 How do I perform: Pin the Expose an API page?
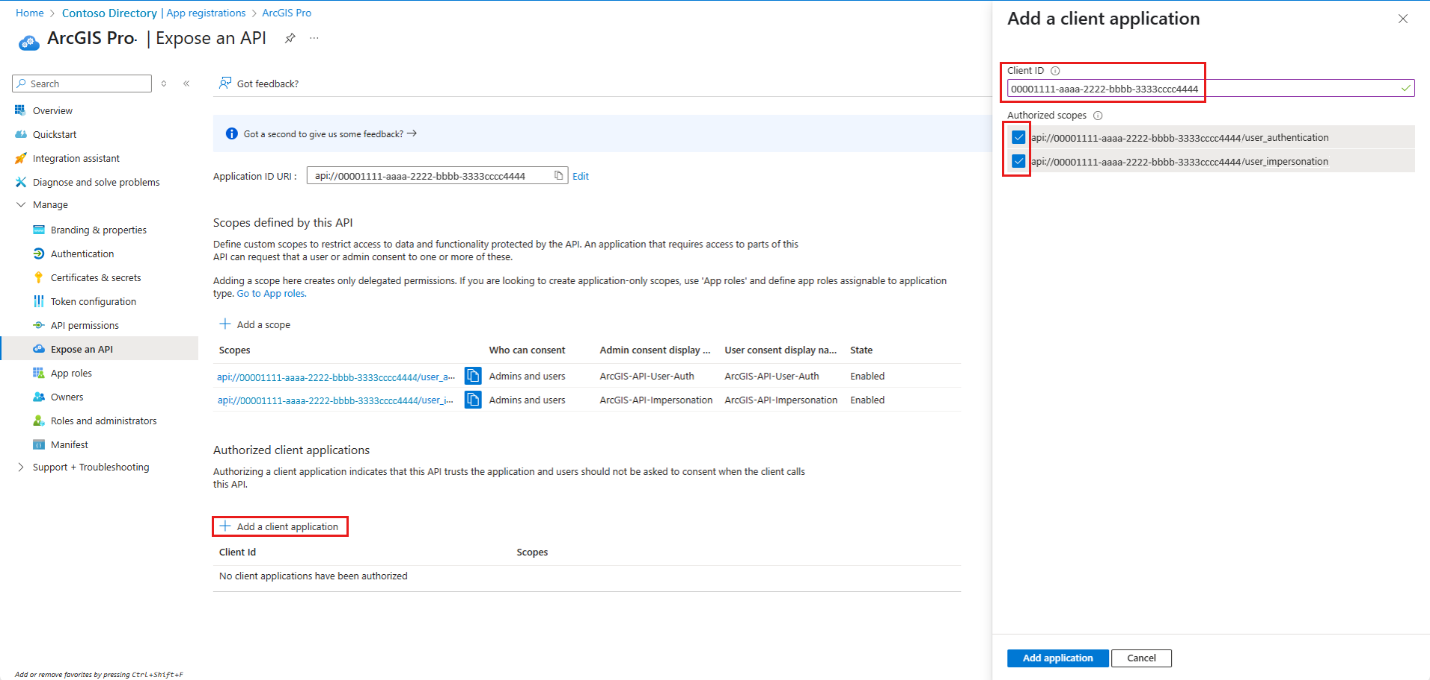pyautogui.click(x=290, y=38)
